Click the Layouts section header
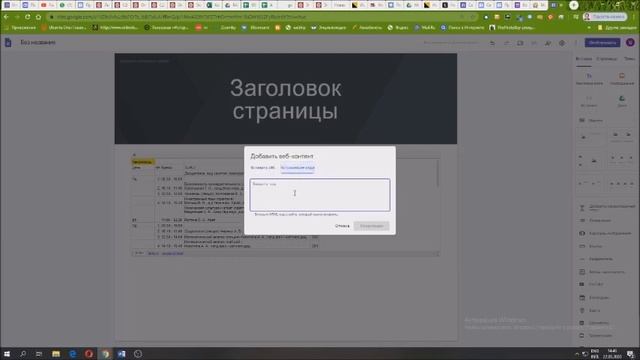640x360 pixels. 591,120
